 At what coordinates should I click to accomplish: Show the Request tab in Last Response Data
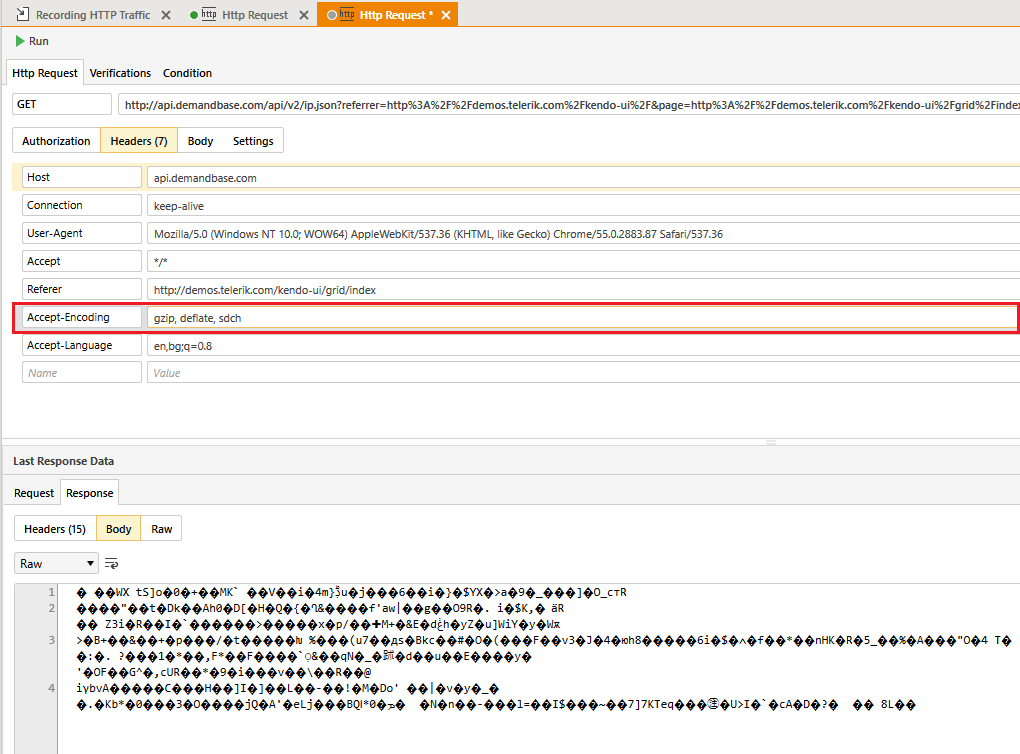34,493
